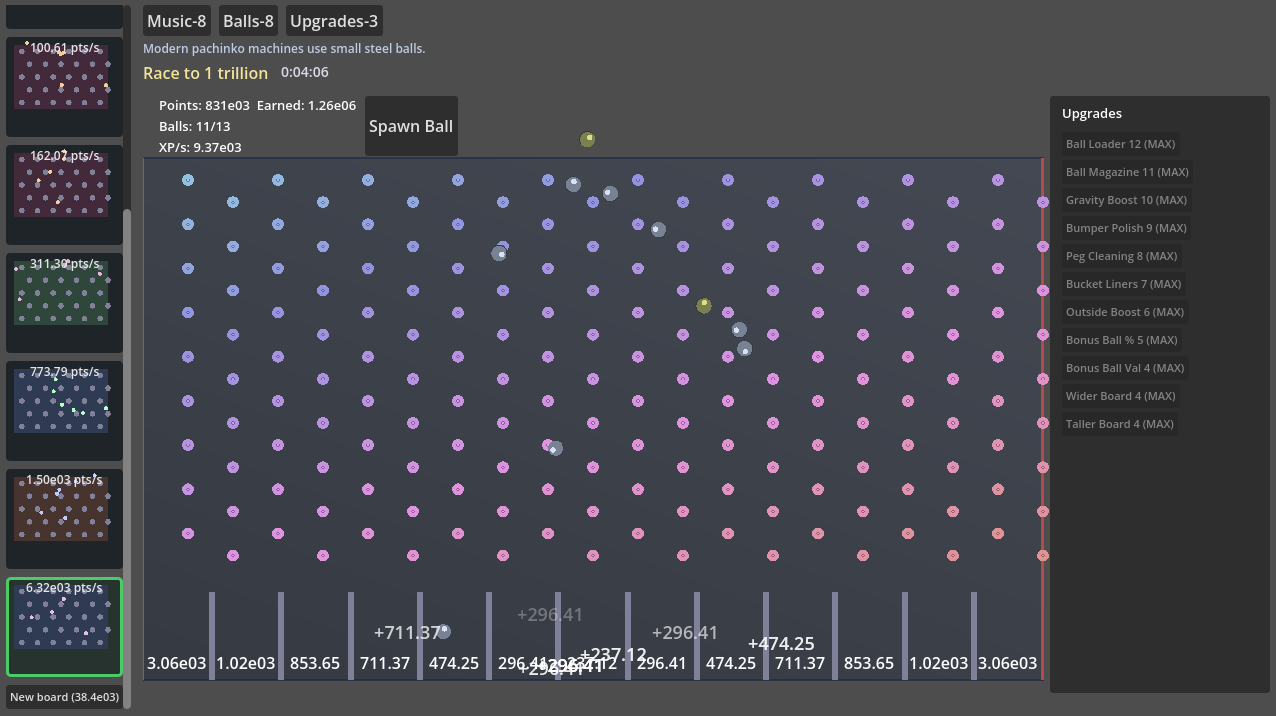Viewport: 1276px width, 716px height.
Task: Click the Bumper Polish 9 (MAX) upgrade
Action: tap(1126, 228)
